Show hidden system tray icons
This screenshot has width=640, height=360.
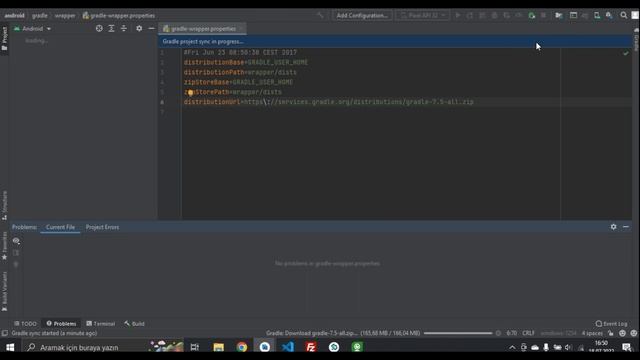512,347
